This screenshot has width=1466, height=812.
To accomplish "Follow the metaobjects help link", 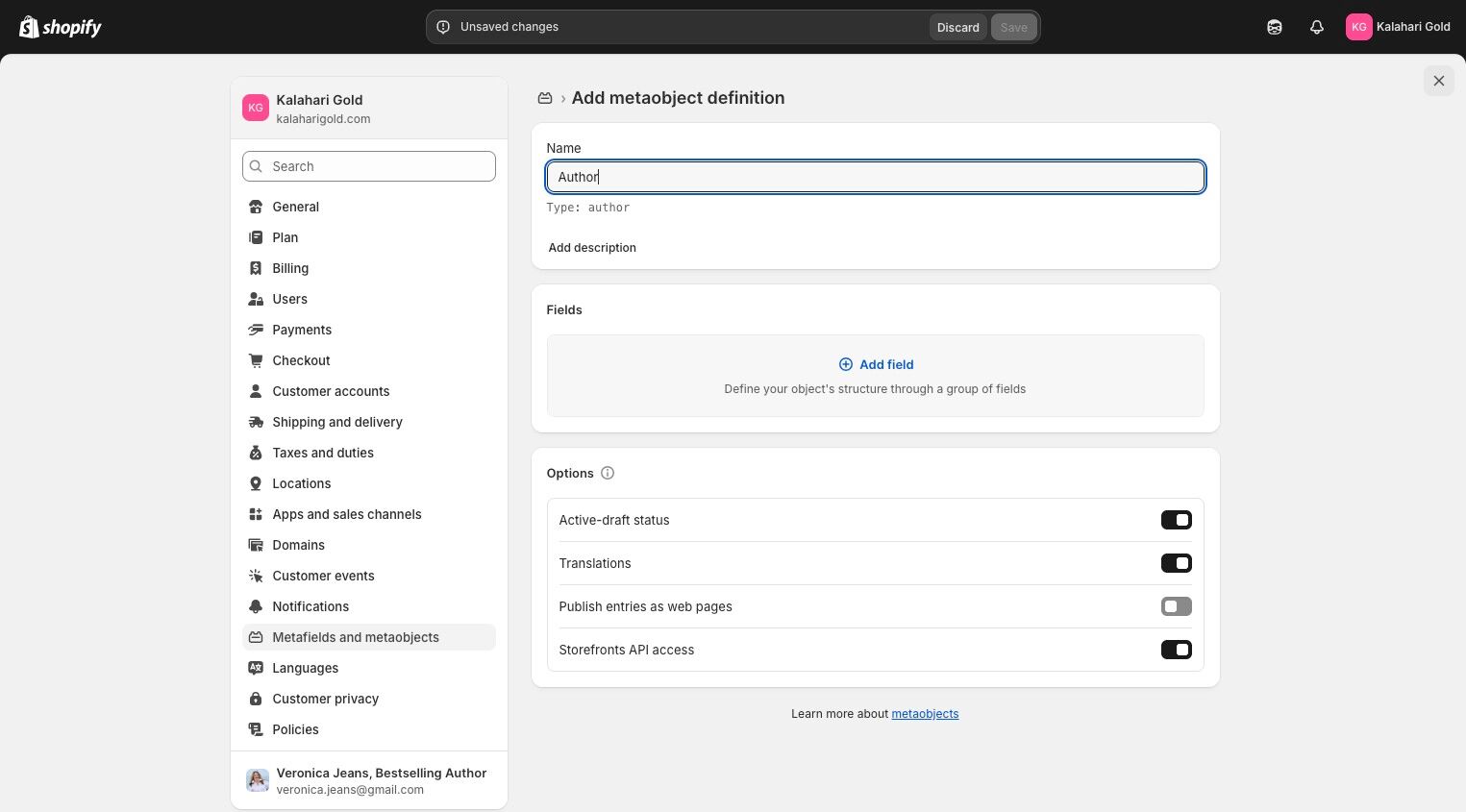I will pyautogui.click(x=925, y=714).
